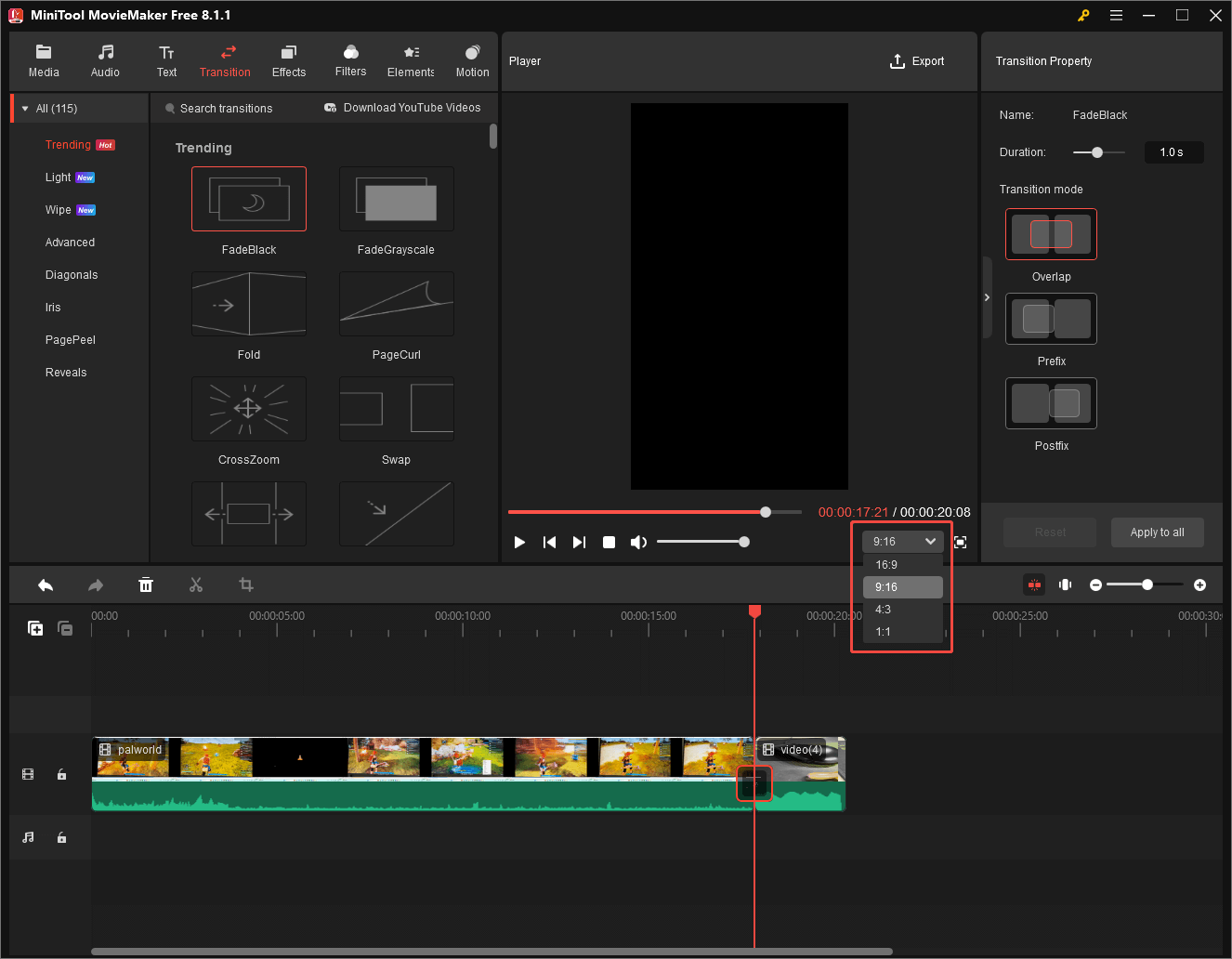Select the FadeBlack transition thumbnail
The image size is (1232, 959).
[x=249, y=199]
